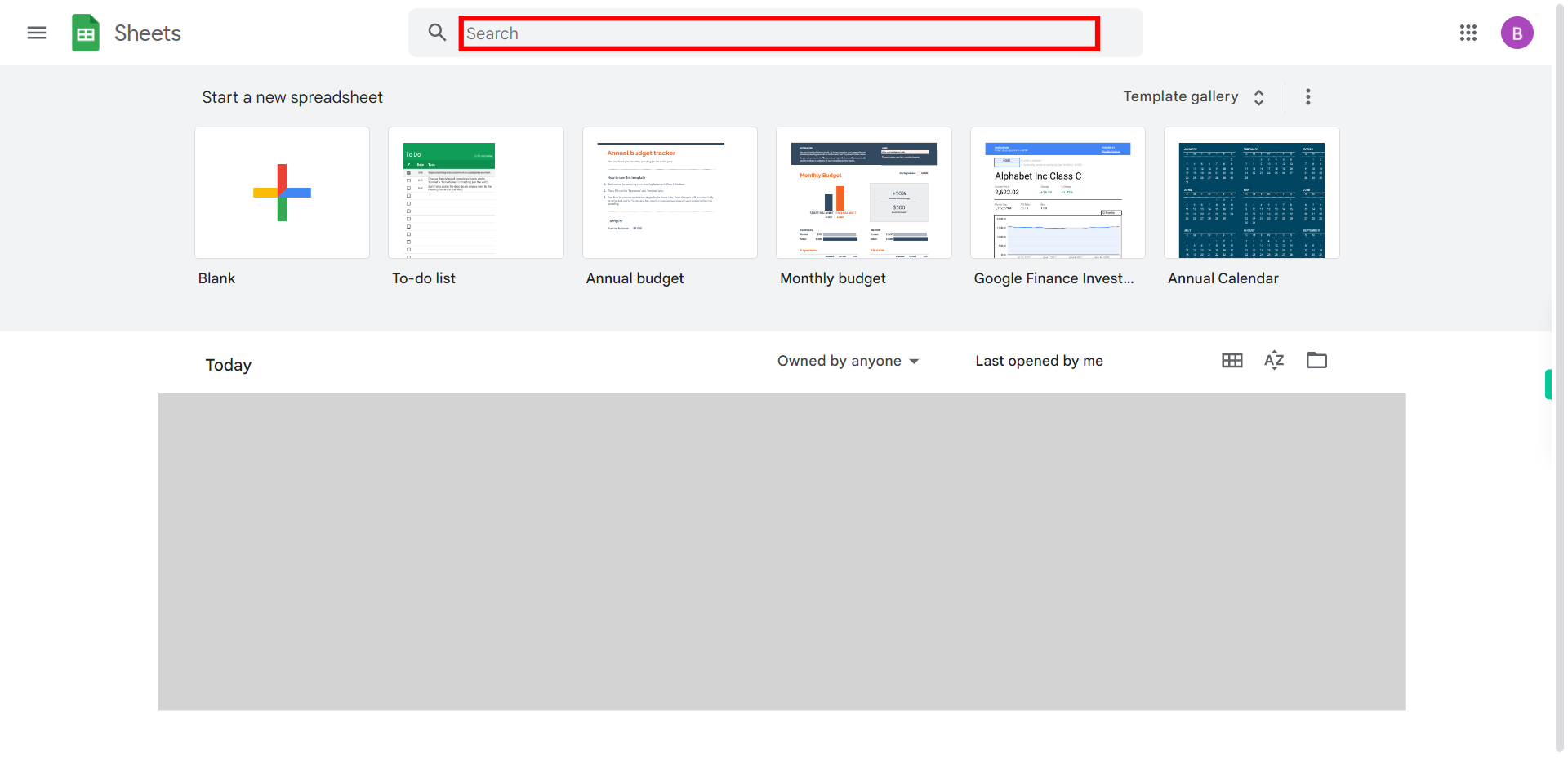This screenshot has height=769, width=1568.
Task: Click the Last opened by me header
Action: pyautogui.click(x=1040, y=361)
